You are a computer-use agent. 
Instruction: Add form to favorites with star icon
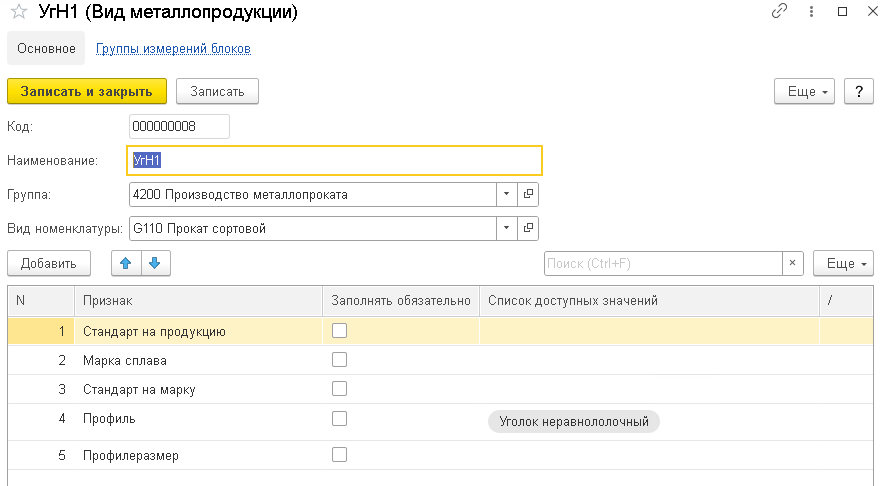coord(19,12)
